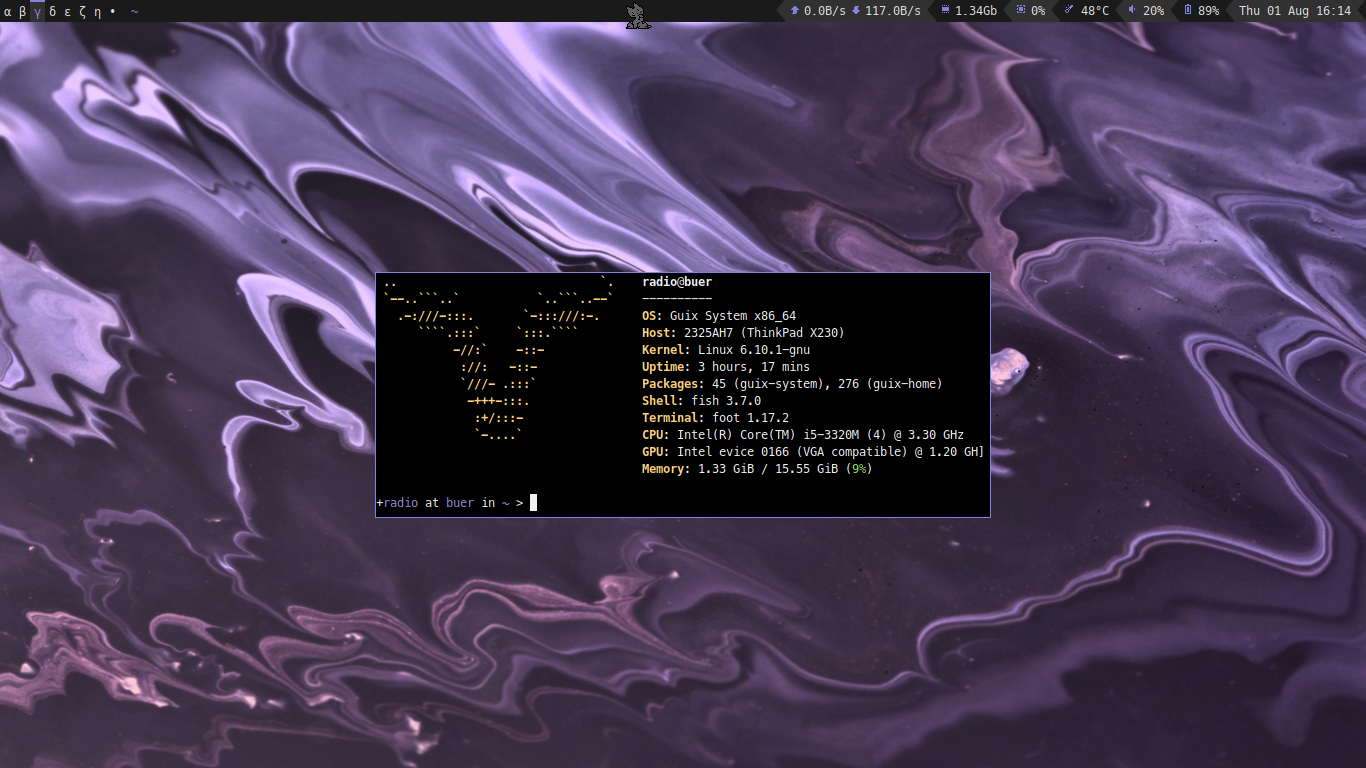Click the 89% battery level
Image resolution: width=1366 pixels, height=768 pixels.
coord(1208,11)
